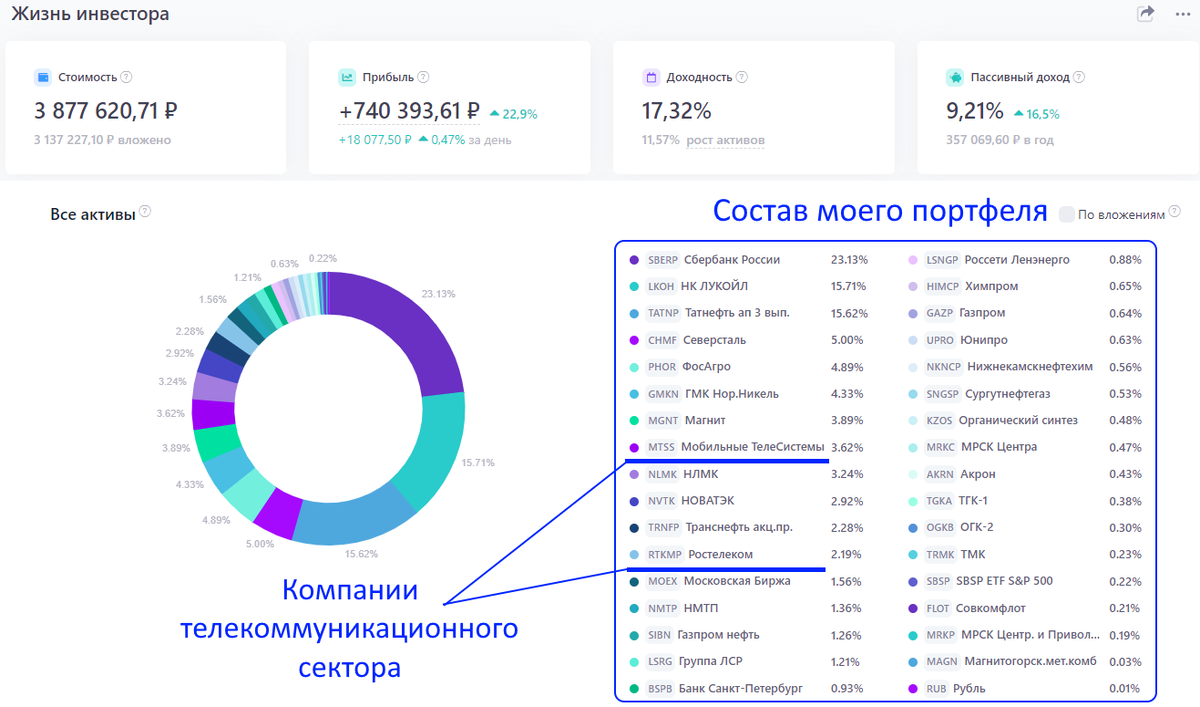1200x707 pixels.
Task: Select the SBERP ticker tag
Action: tap(663, 260)
